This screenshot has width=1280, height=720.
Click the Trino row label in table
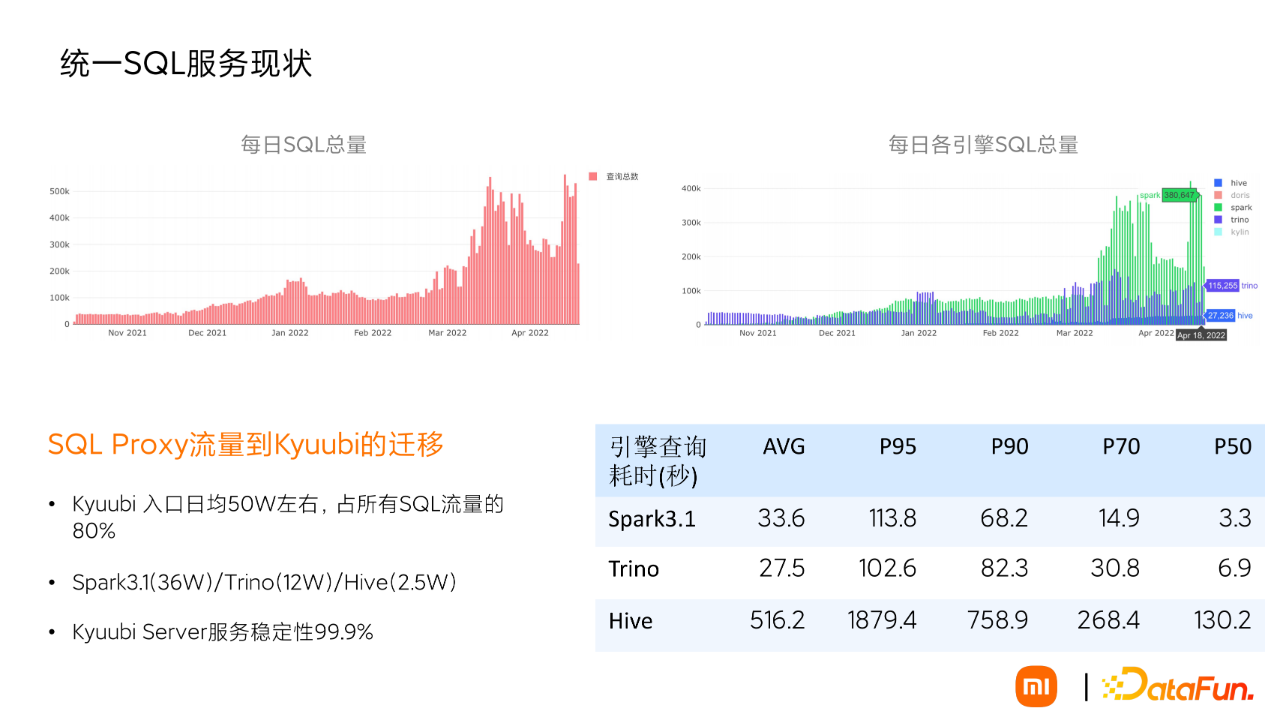pyautogui.click(x=634, y=569)
